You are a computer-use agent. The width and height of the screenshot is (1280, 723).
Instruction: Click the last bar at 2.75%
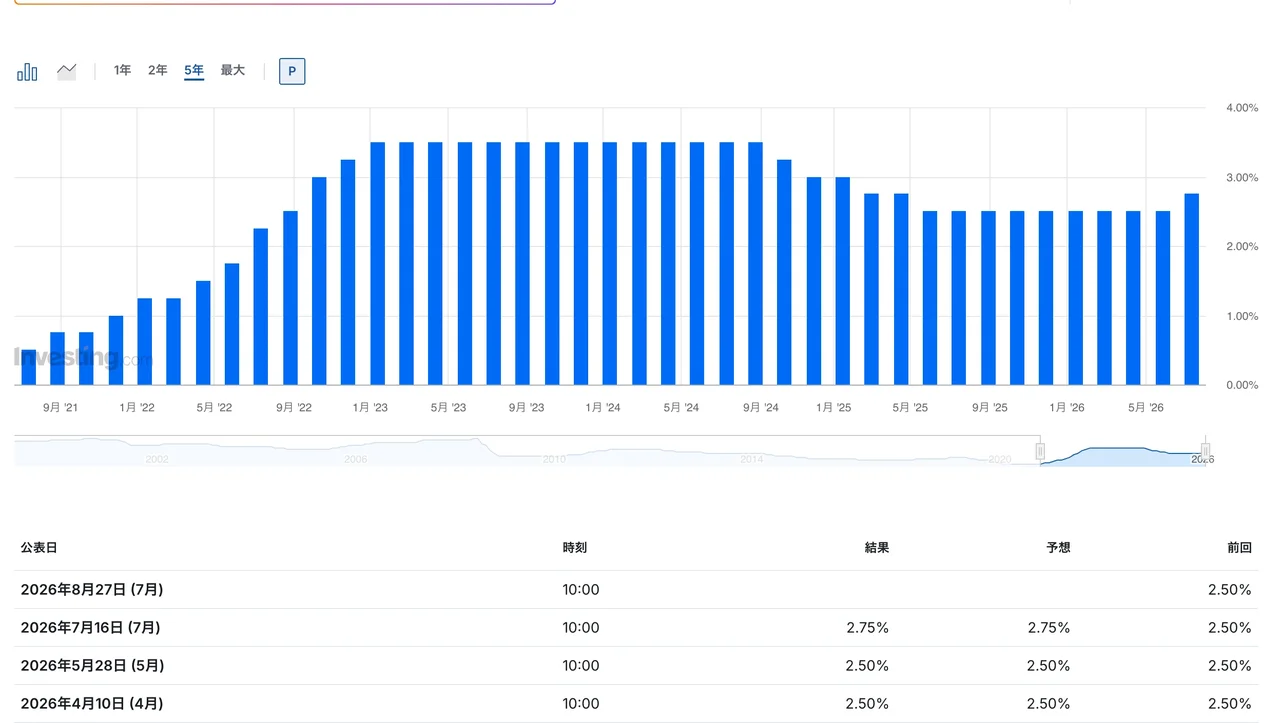pyautogui.click(x=1192, y=289)
